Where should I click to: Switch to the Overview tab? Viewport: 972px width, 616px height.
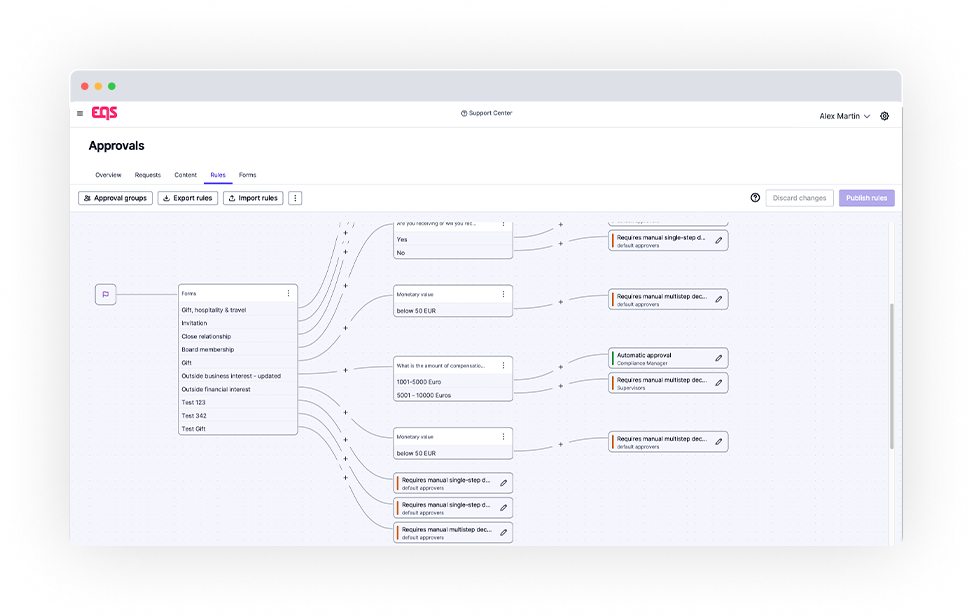pyautogui.click(x=108, y=175)
